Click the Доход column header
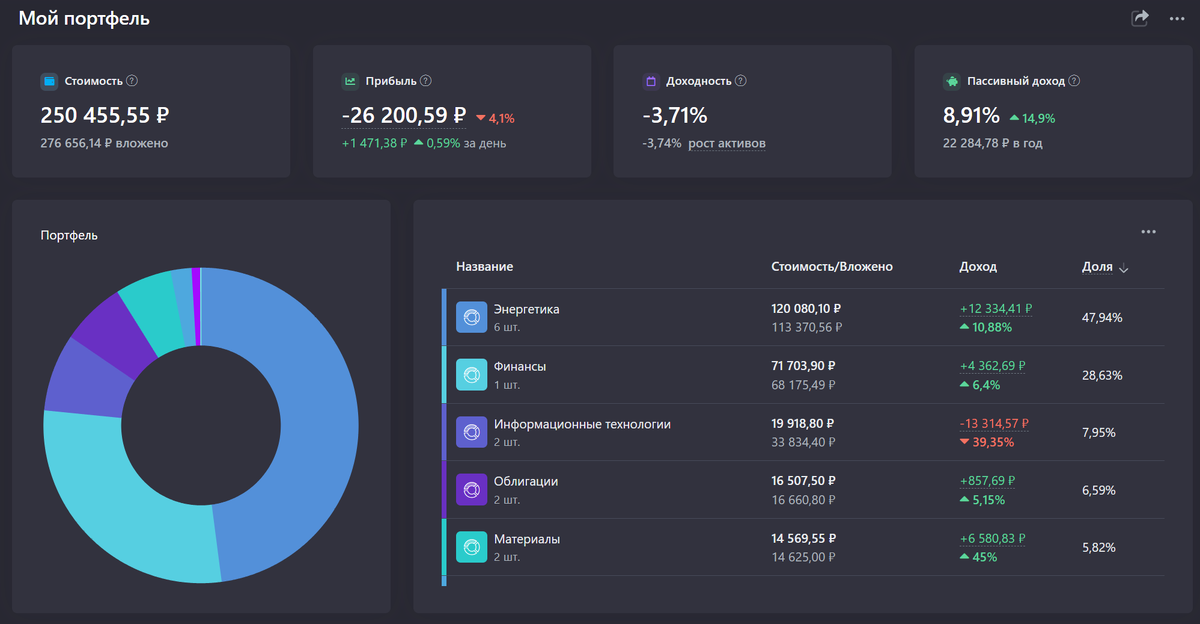The image size is (1200, 624). (x=978, y=267)
